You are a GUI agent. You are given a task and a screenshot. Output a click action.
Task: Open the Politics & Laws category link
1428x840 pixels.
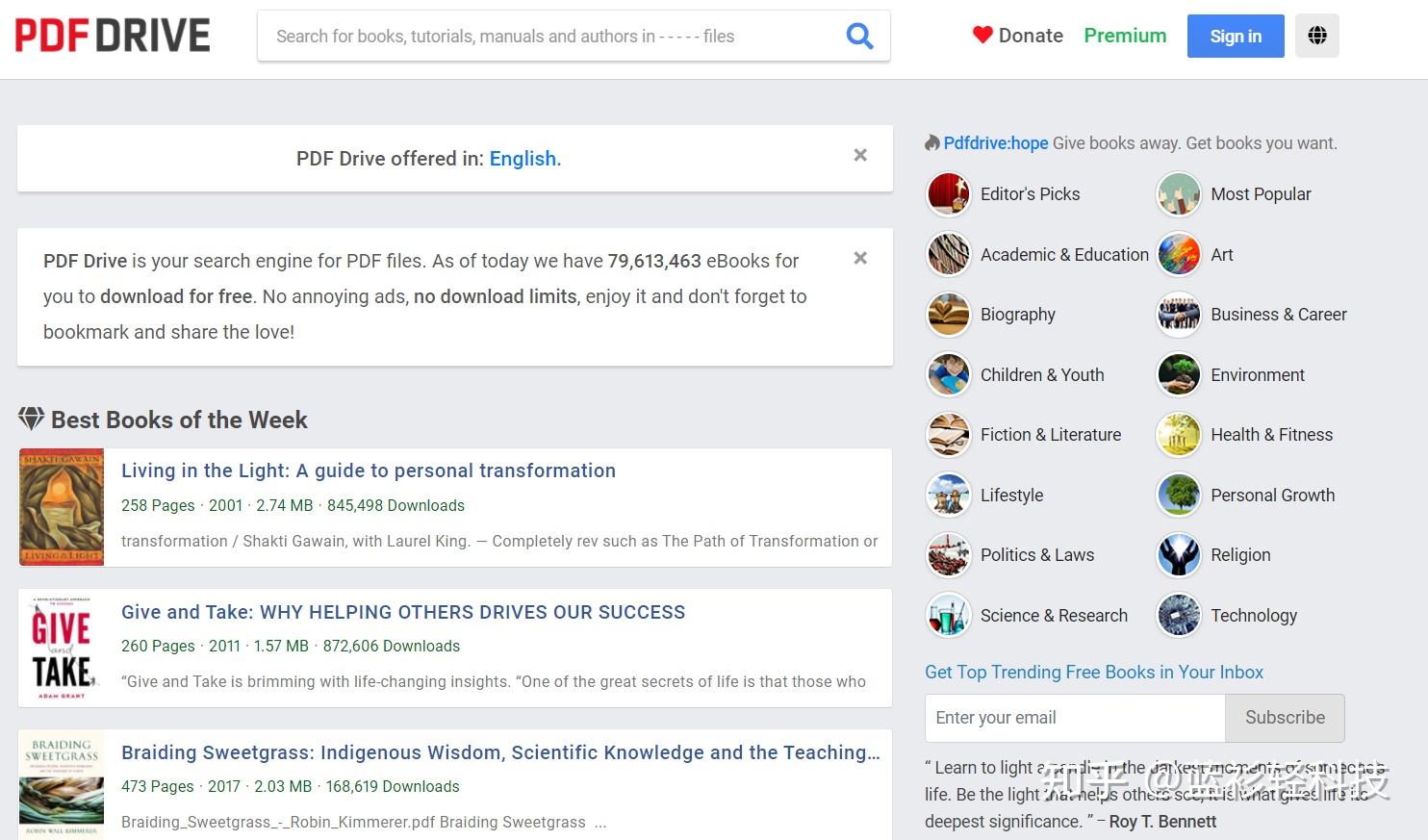(x=1037, y=555)
